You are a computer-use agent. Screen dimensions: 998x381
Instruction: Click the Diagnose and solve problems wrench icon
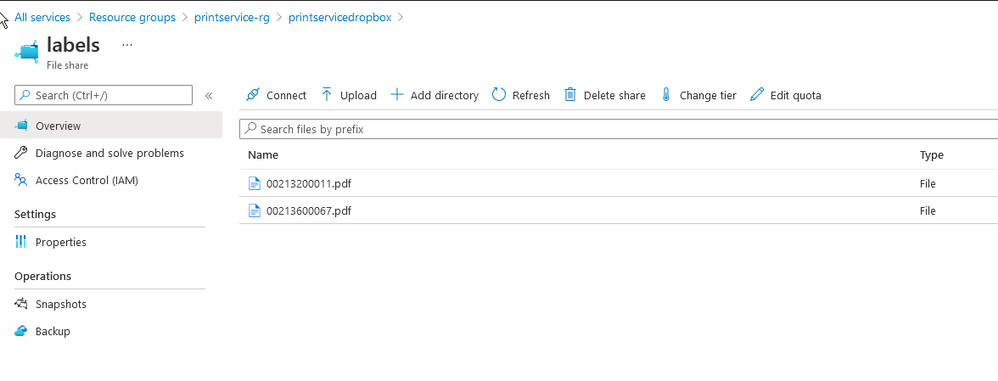(x=21, y=153)
